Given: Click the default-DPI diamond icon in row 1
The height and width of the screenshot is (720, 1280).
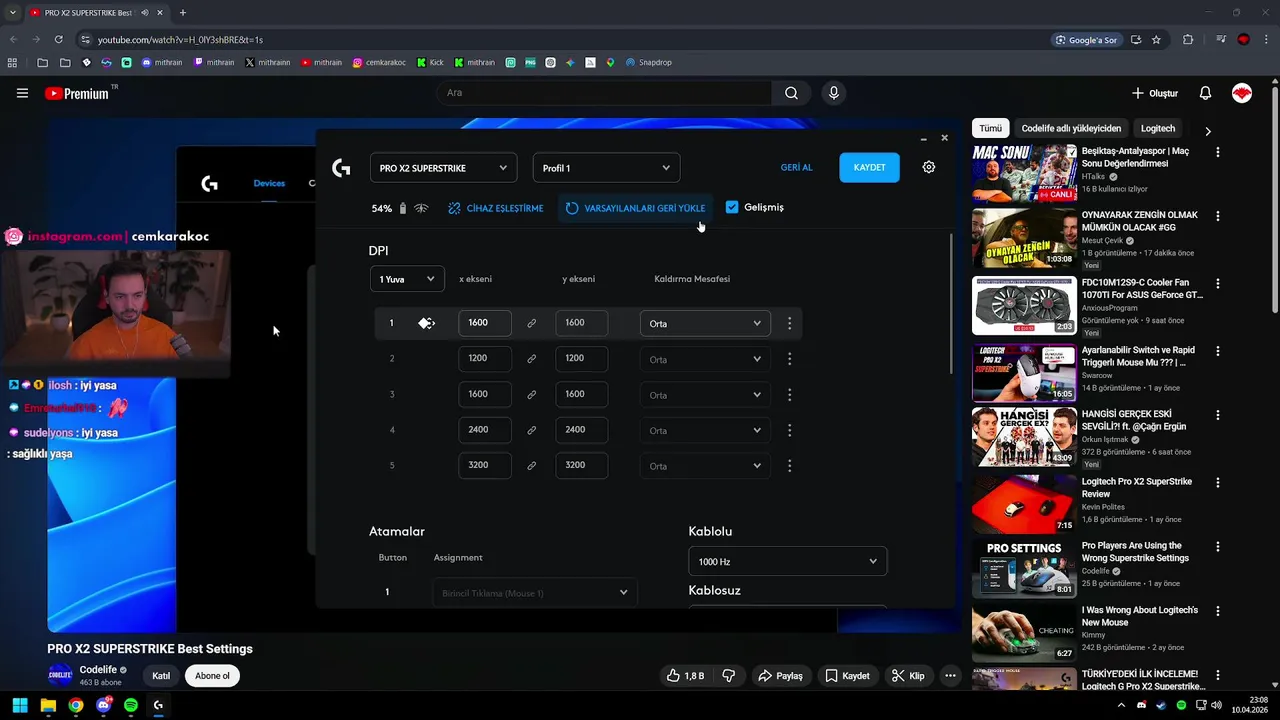Looking at the screenshot, I should click(426, 323).
